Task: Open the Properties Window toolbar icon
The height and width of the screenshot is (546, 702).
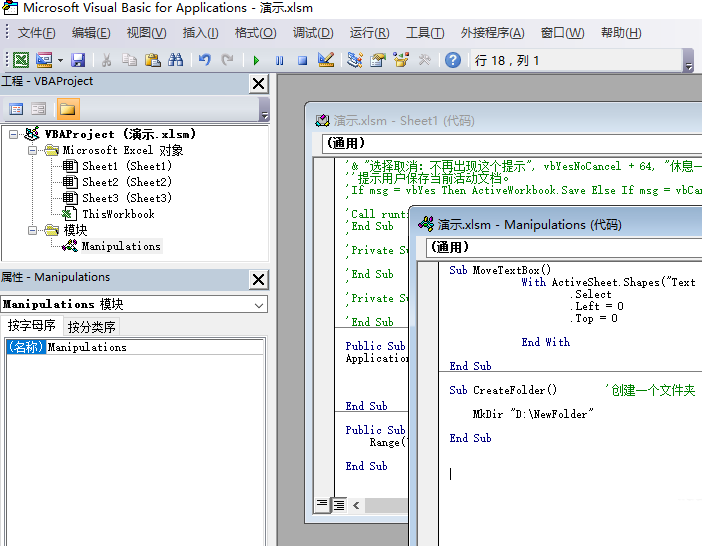Action: (x=378, y=60)
